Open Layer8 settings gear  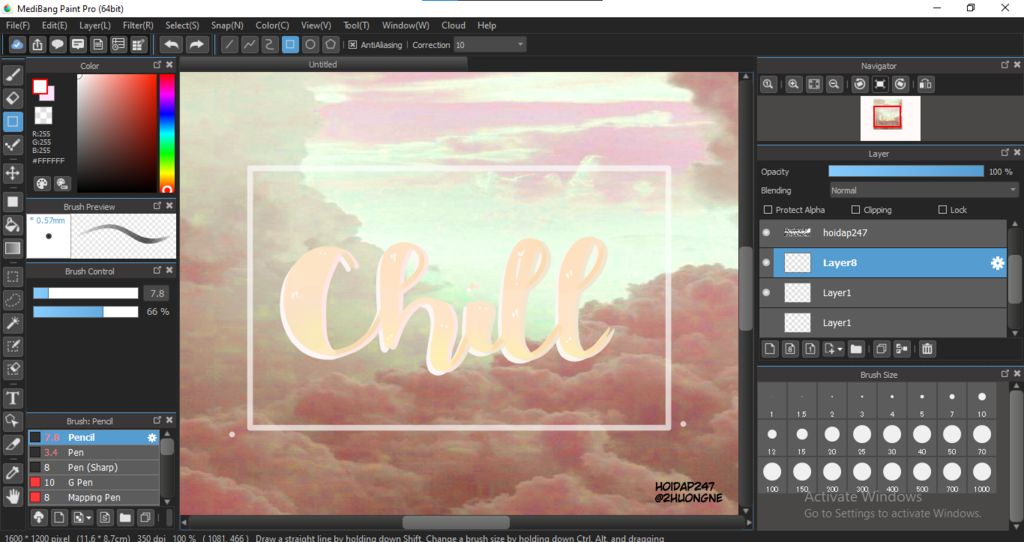(x=997, y=263)
